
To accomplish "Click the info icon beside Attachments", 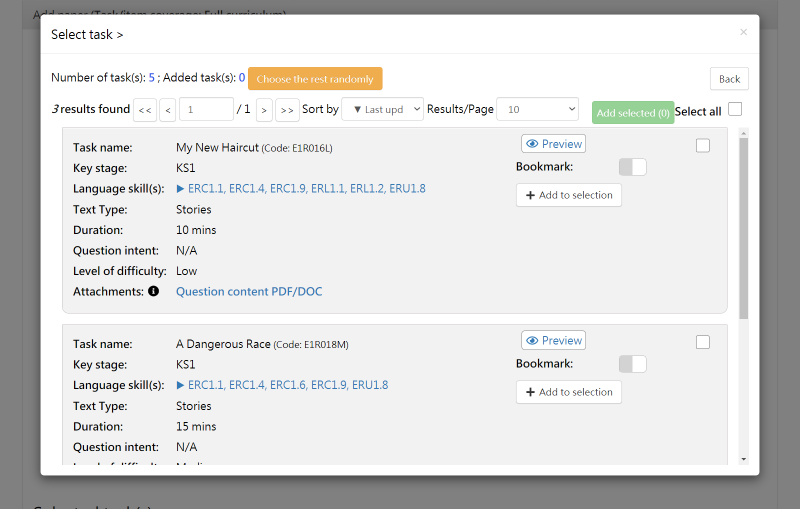I will tap(154, 292).
